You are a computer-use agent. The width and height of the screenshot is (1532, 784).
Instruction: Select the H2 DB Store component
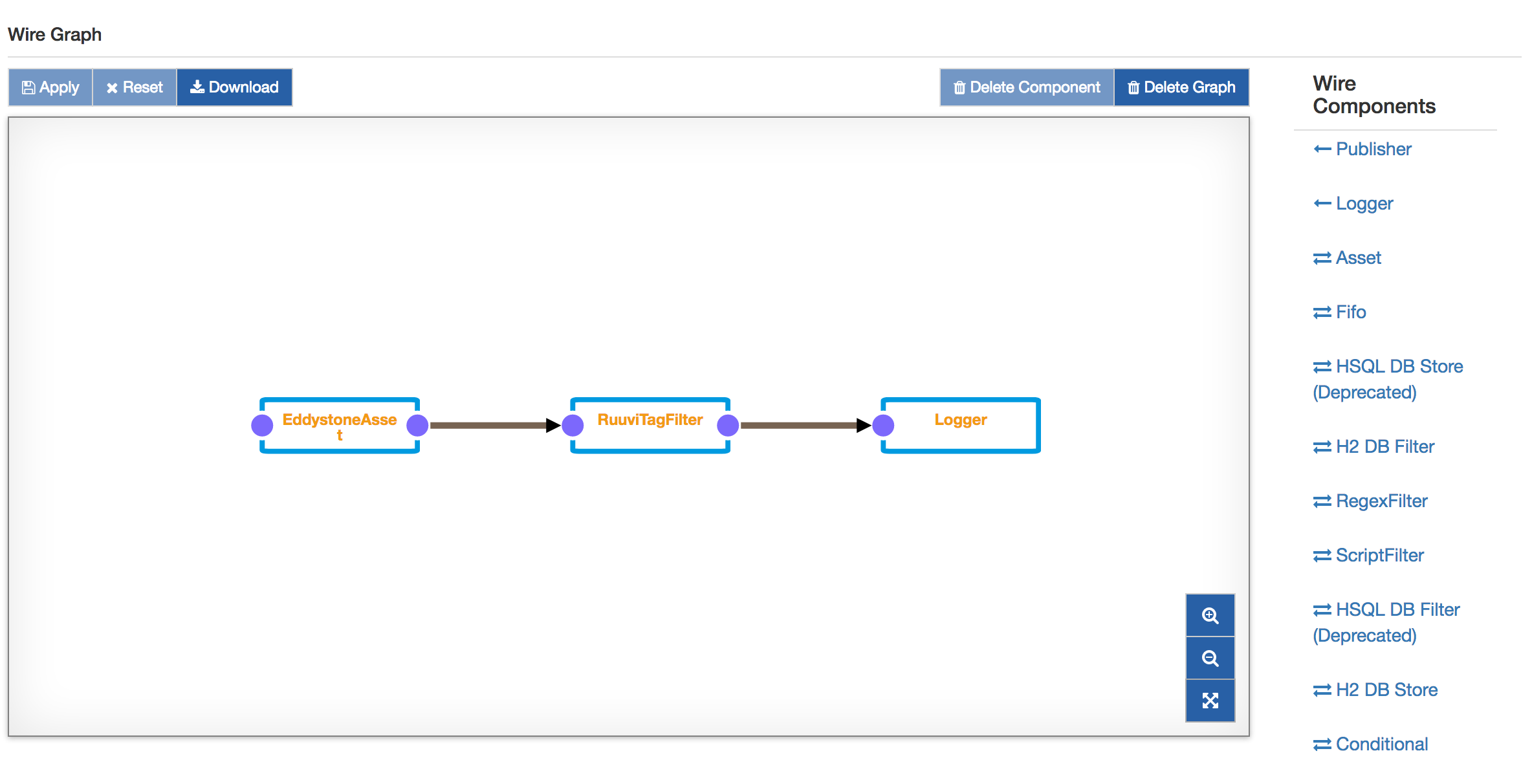[1384, 689]
